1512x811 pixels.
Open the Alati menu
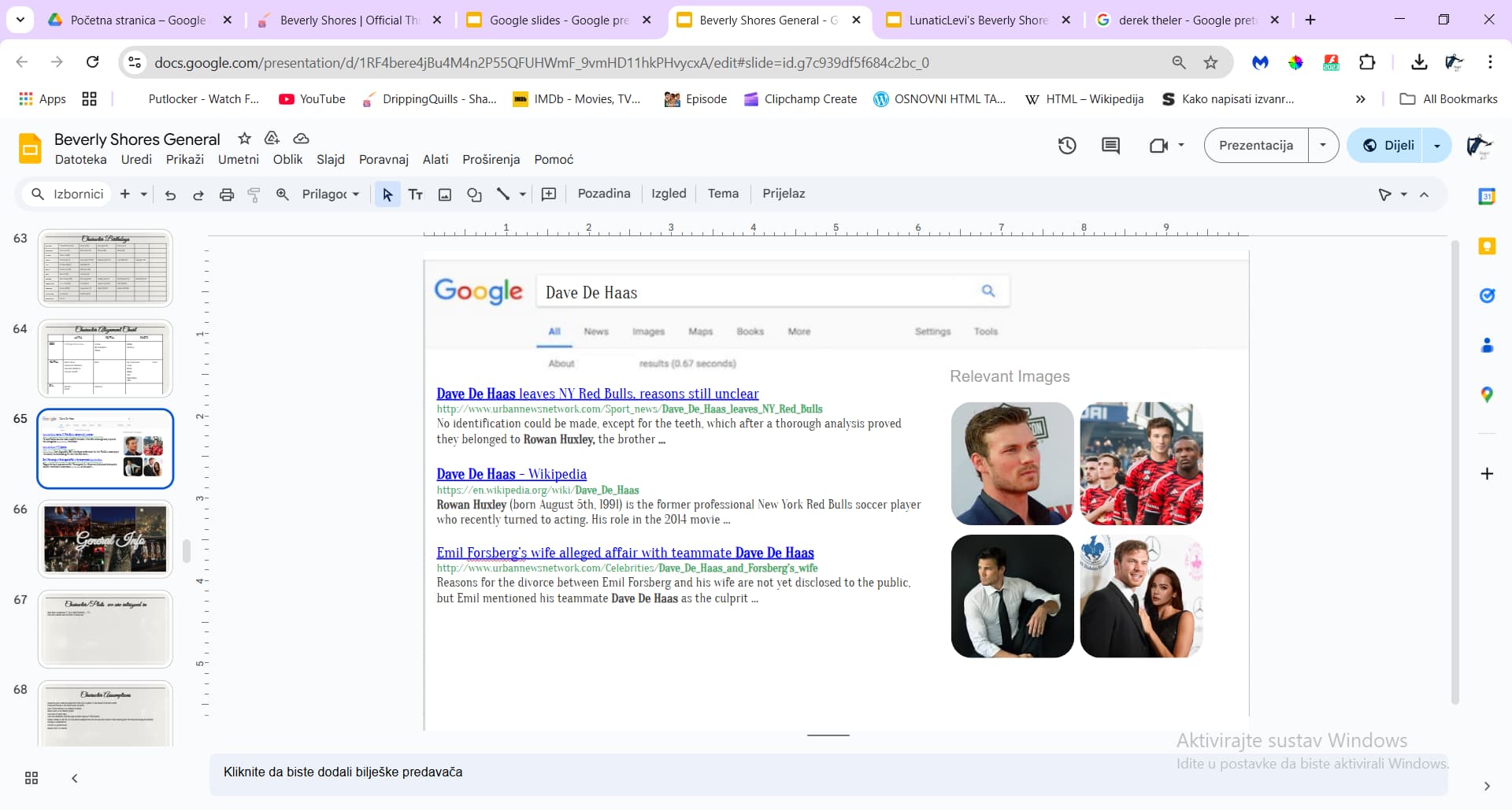pyautogui.click(x=435, y=160)
